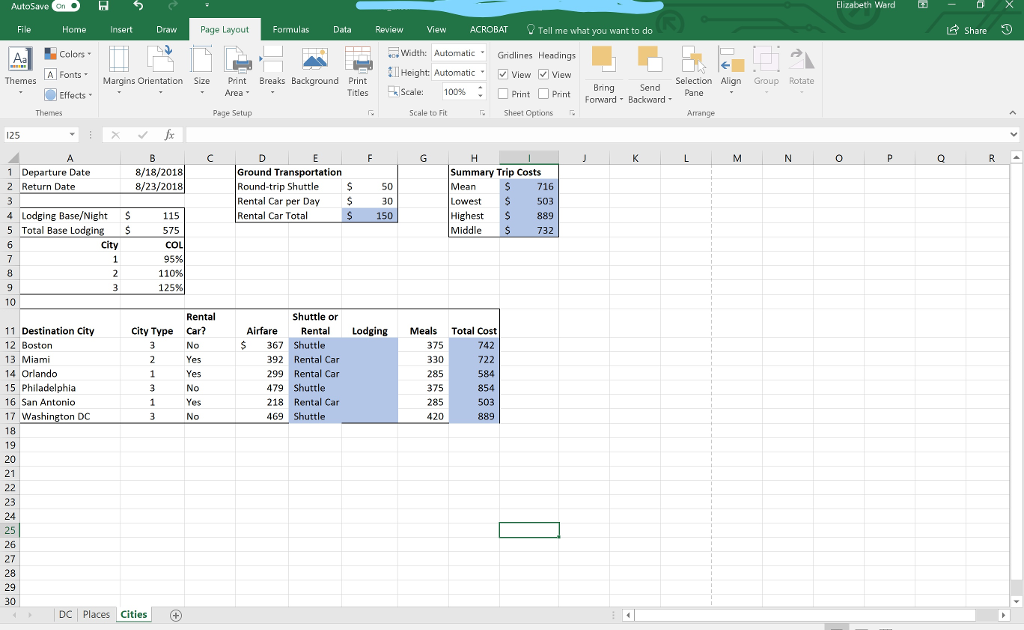
Task: Toggle the AutoSave switch
Action: [66, 6]
